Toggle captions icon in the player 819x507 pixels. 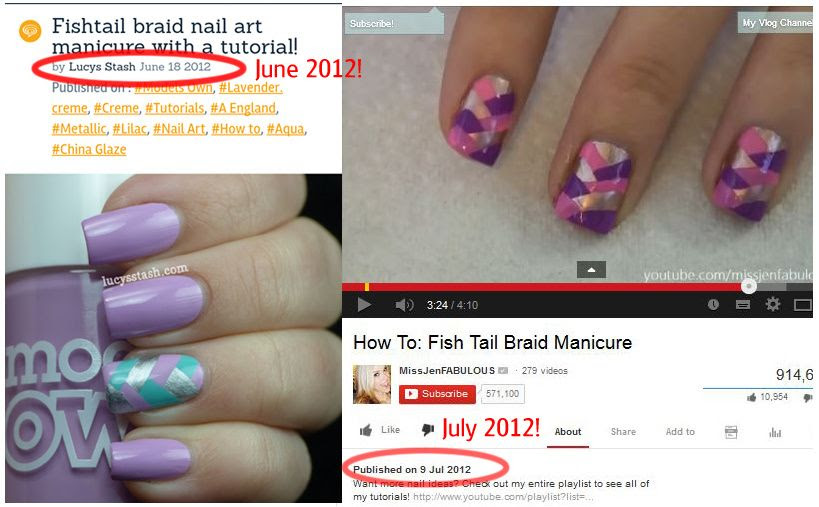click(743, 304)
